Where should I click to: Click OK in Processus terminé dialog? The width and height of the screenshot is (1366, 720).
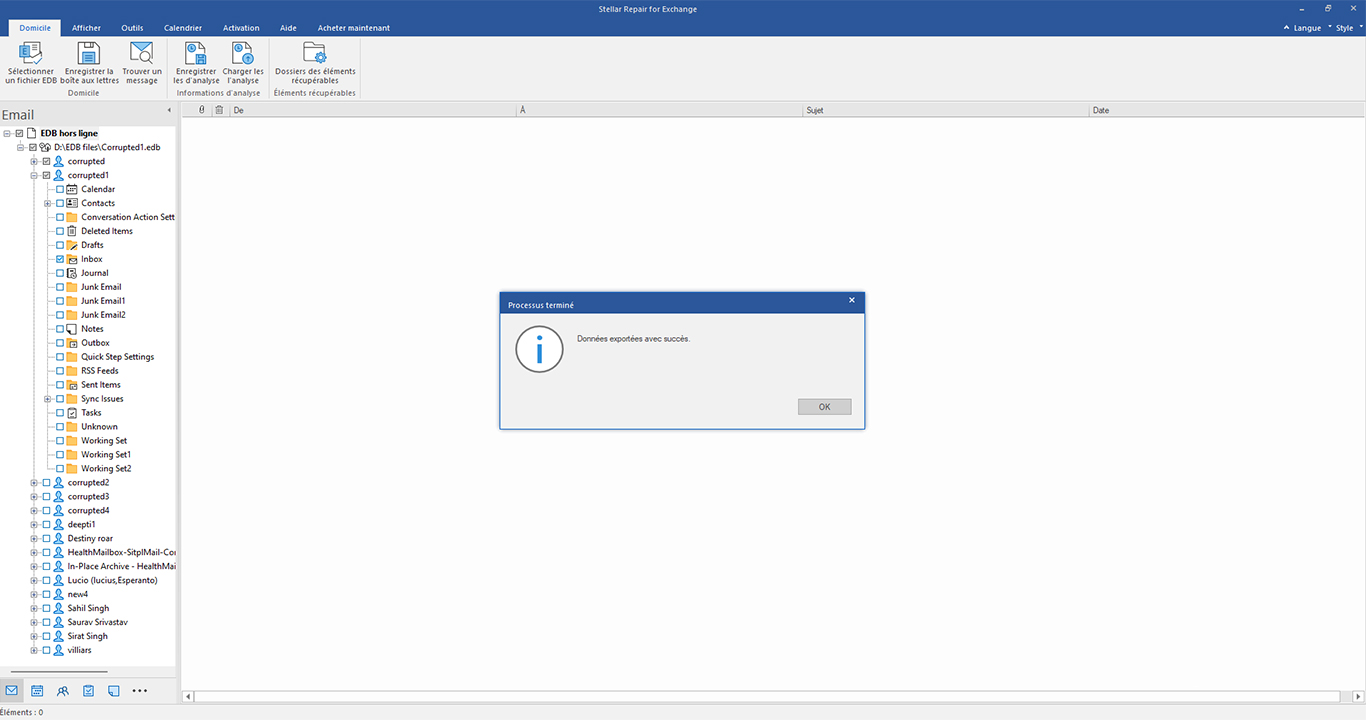coord(824,407)
